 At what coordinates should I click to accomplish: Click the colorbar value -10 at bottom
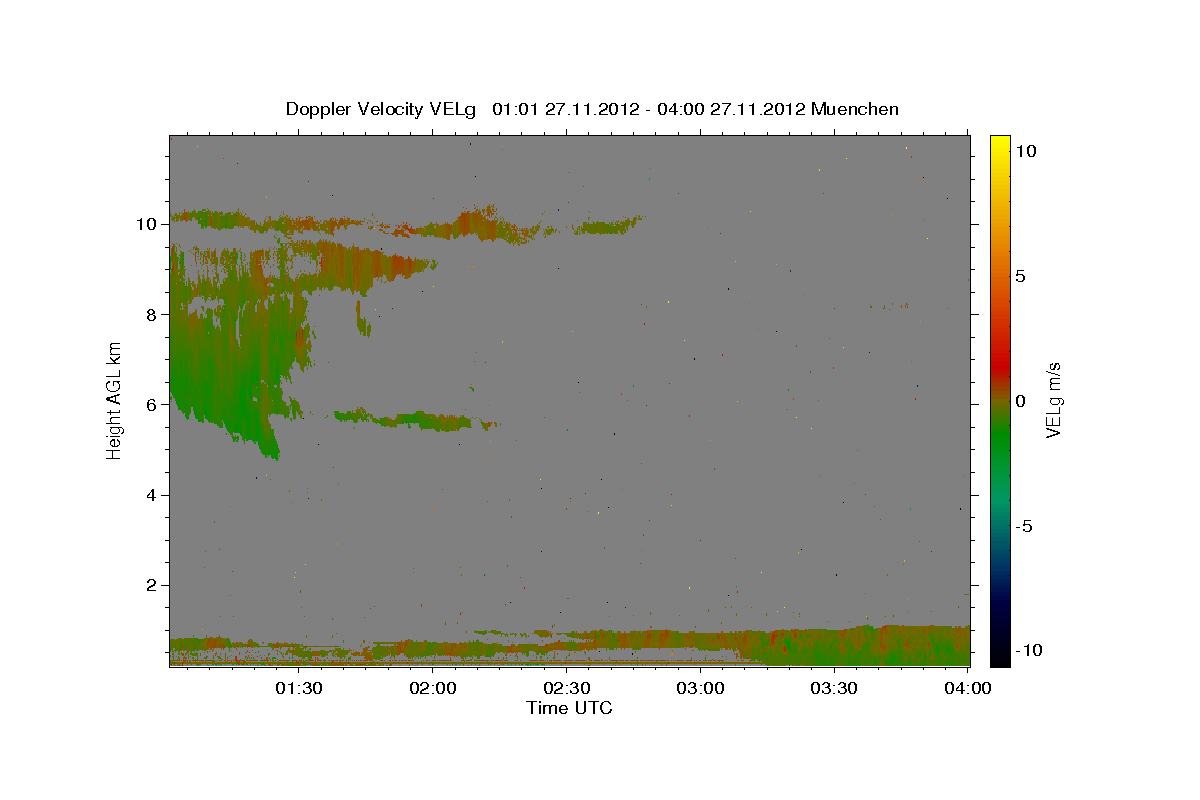click(1028, 650)
